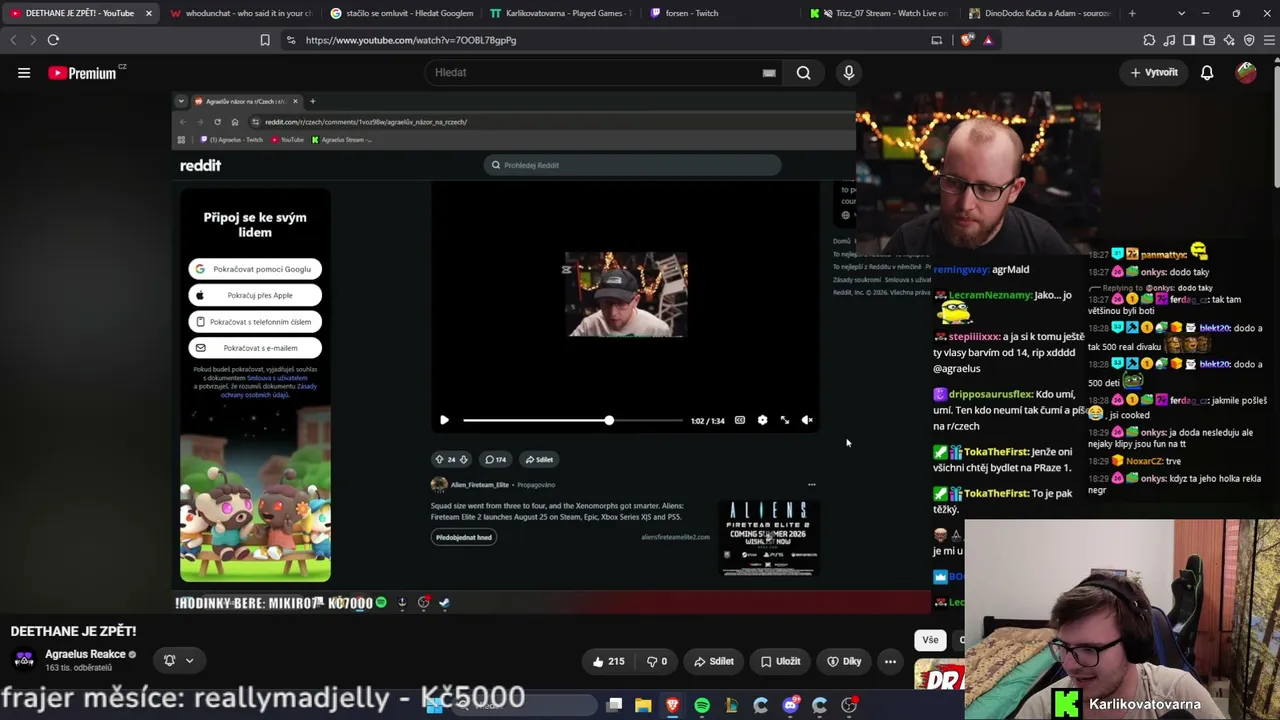Open the Agraelus Reakce channel name link
The image size is (1280, 720).
point(85,654)
